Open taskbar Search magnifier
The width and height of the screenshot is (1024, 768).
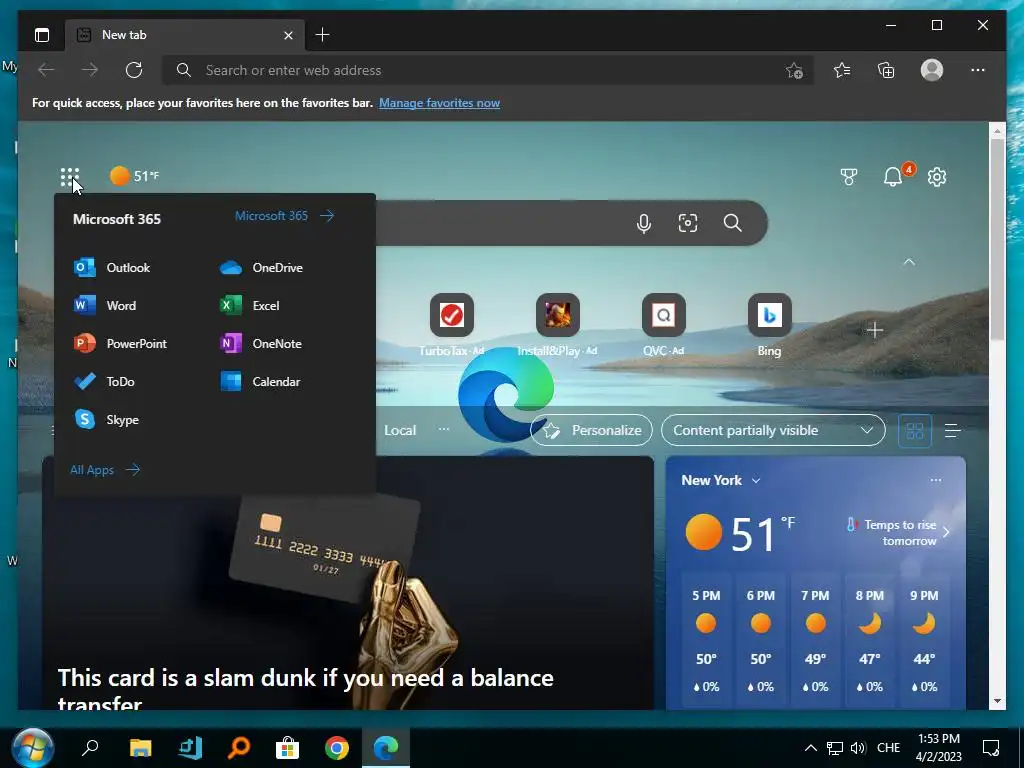pyautogui.click(x=90, y=748)
